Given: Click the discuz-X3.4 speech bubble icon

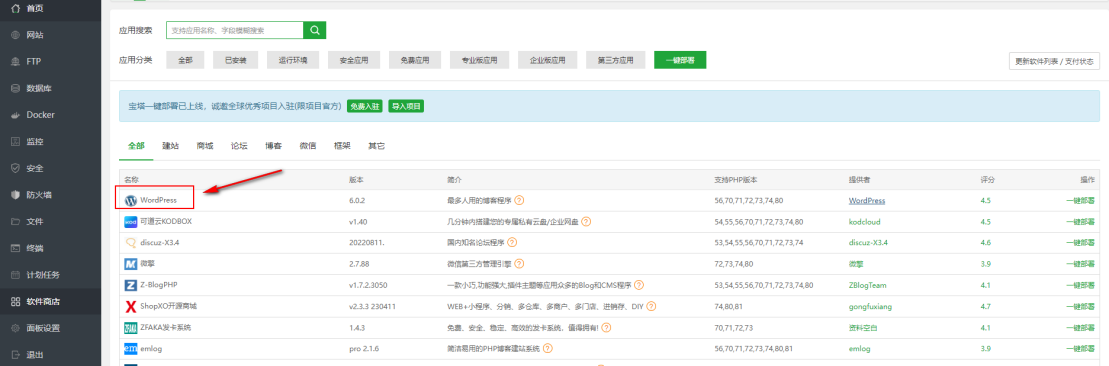Looking at the screenshot, I should 130,242.
